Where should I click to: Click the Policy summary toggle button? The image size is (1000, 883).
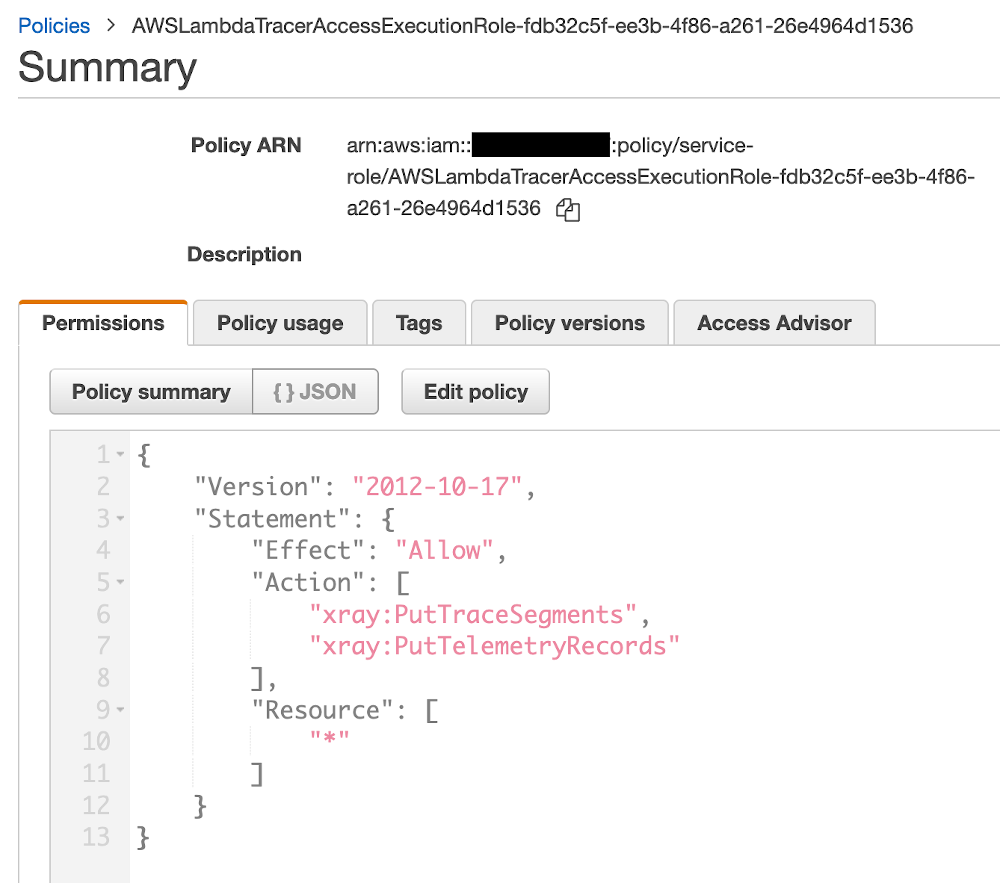tap(150, 391)
